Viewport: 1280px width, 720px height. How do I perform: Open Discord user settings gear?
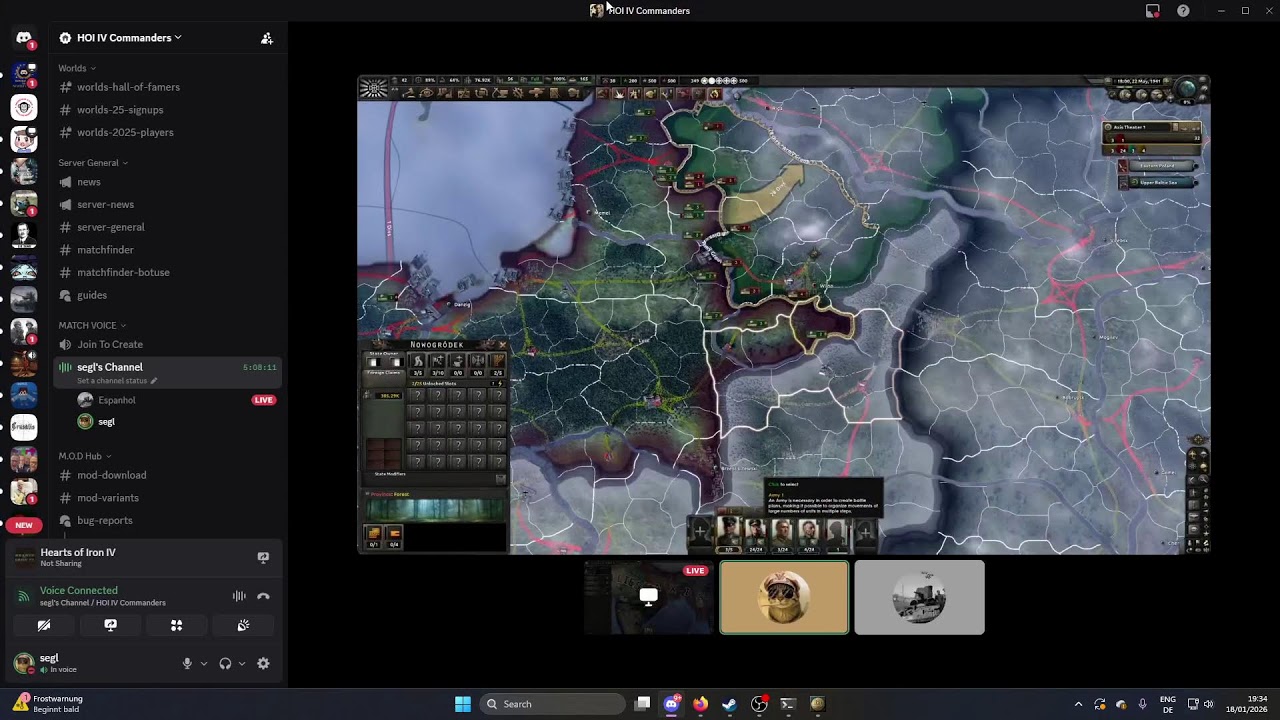point(263,663)
